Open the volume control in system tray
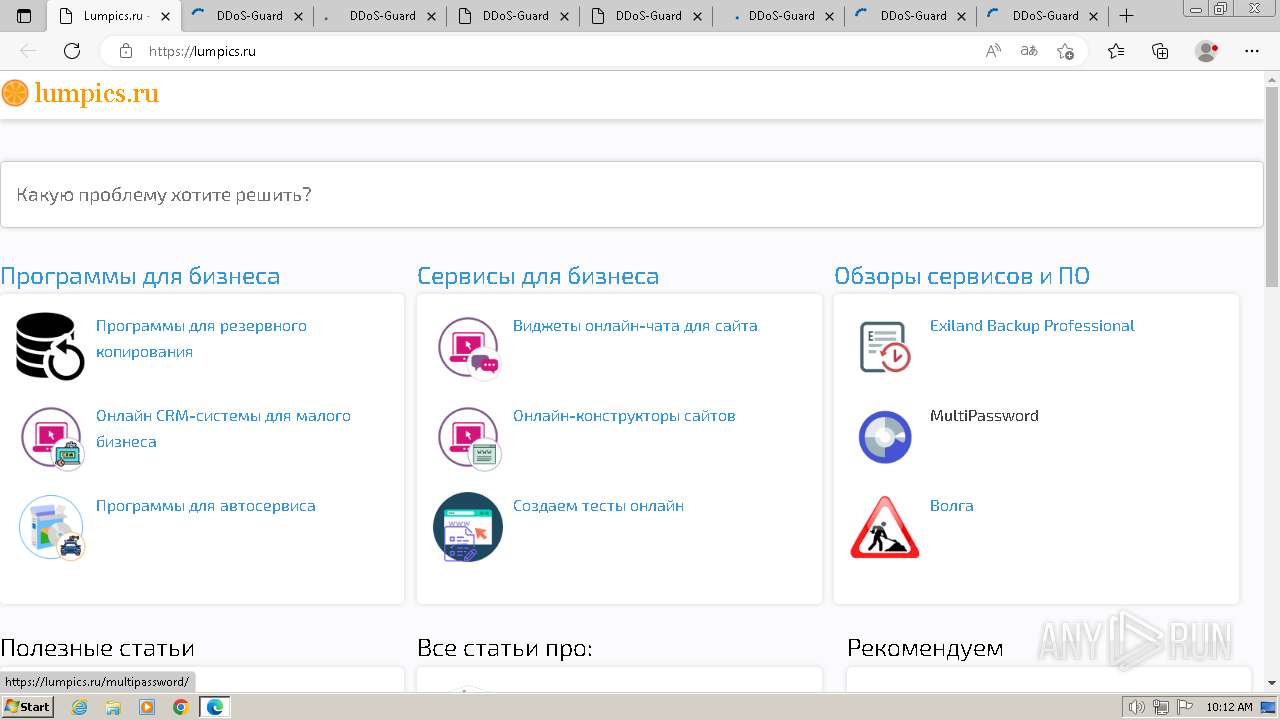 click(1136, 707)
